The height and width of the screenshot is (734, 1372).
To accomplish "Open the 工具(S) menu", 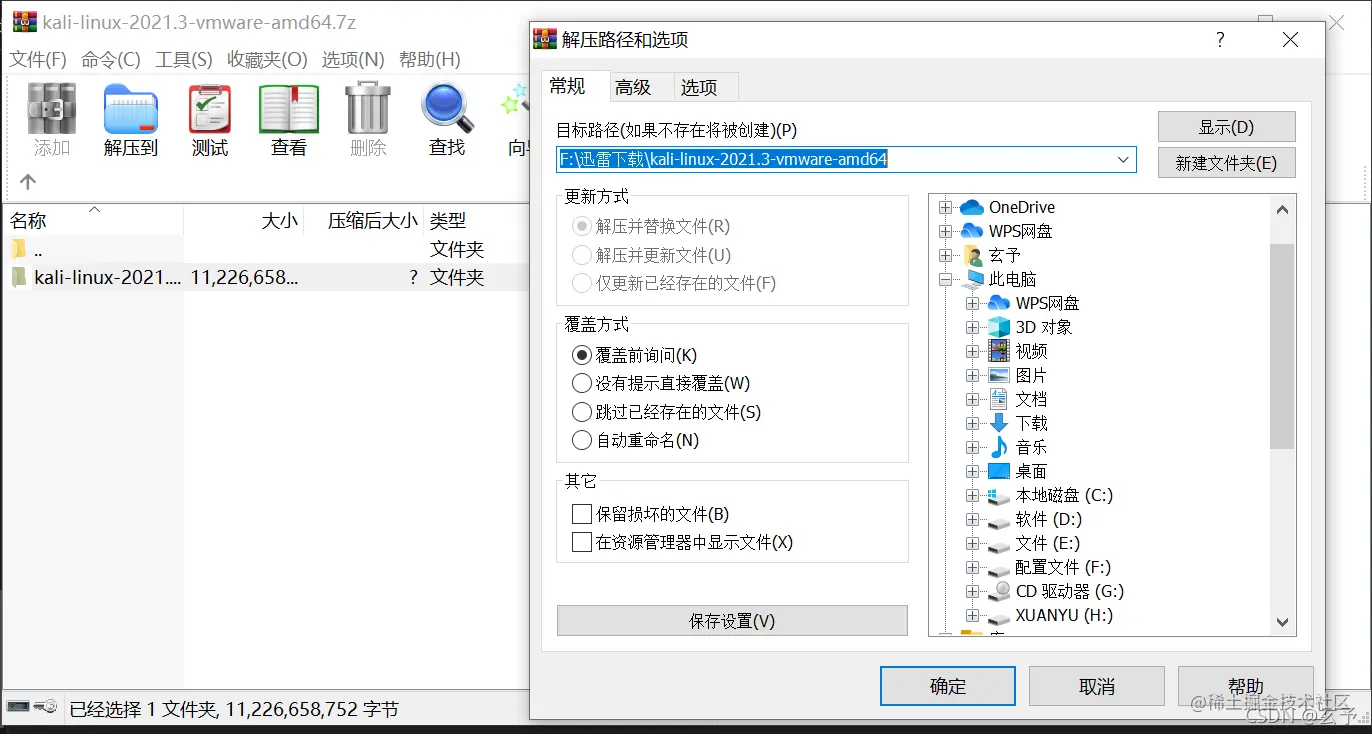I will point(184,60).
